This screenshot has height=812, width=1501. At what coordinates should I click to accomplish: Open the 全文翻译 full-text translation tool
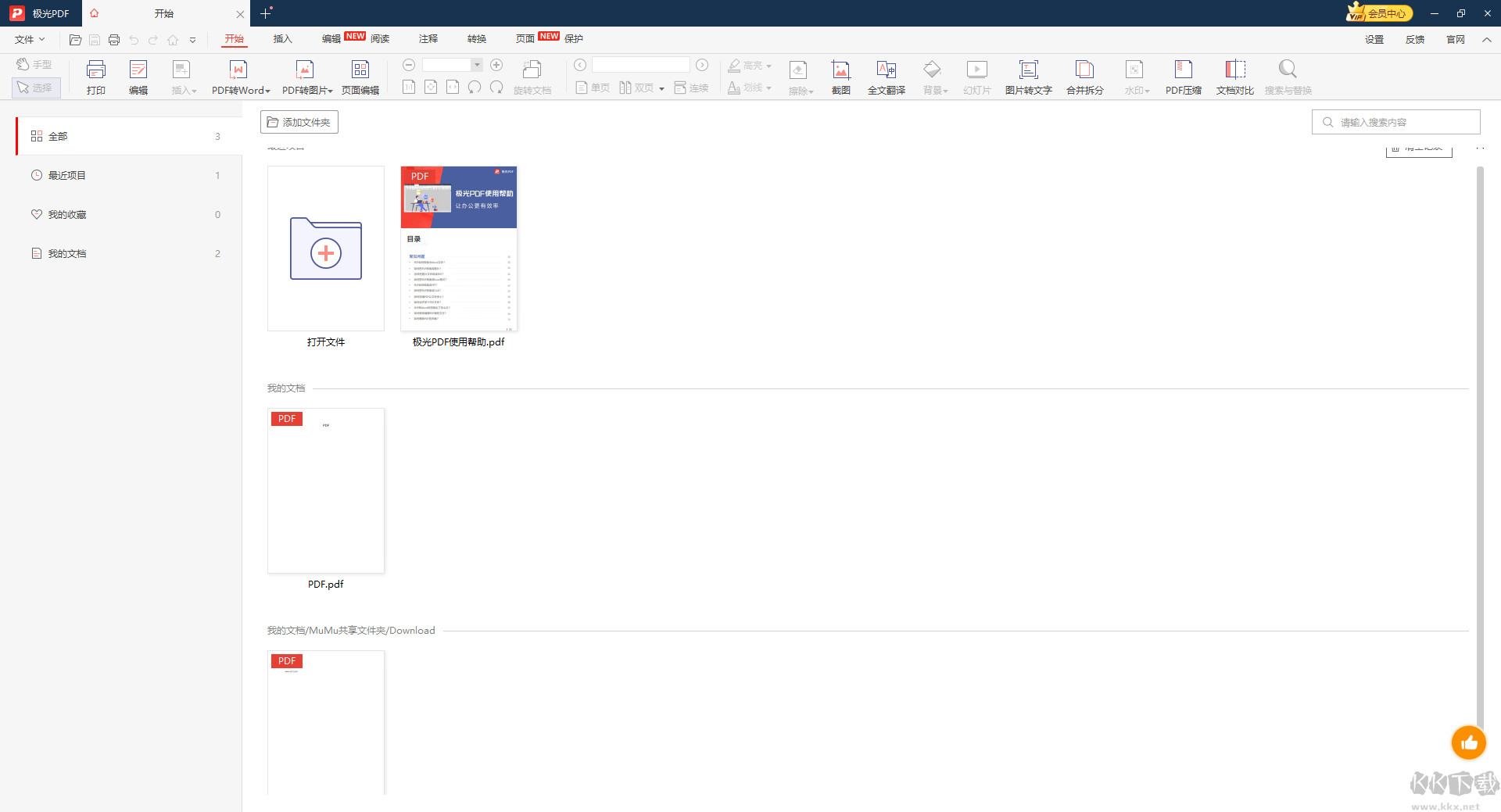pos(887,77)
